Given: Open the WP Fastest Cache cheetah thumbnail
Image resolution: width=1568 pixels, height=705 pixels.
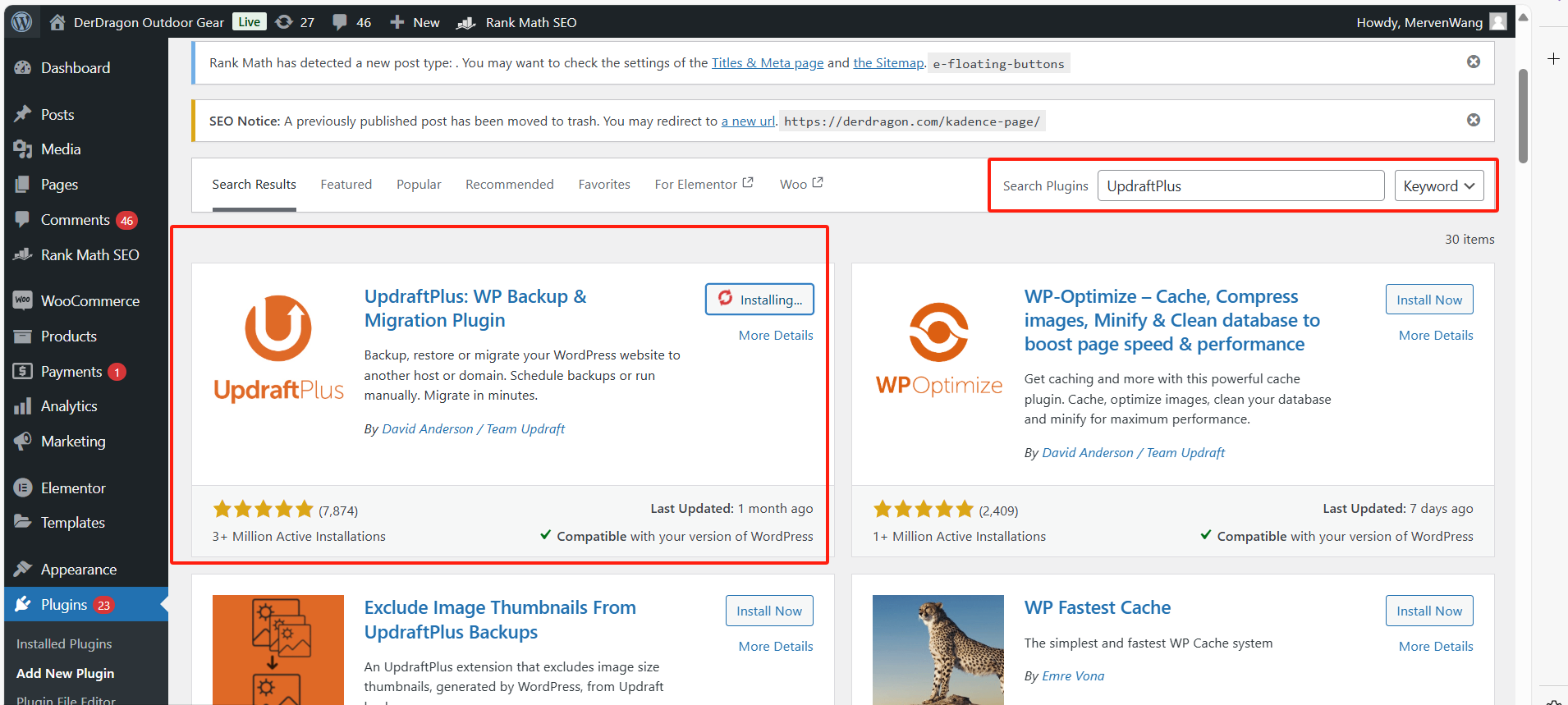Looking at the screenshot, I should pyautogui.click(x=938, y=649).
